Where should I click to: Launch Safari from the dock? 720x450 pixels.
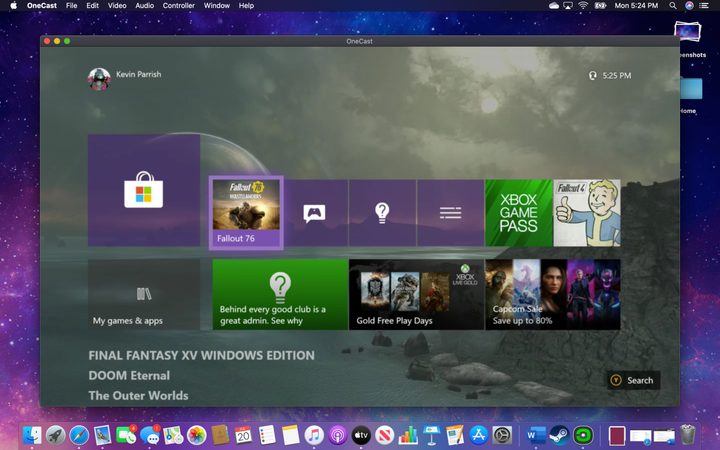click(79, 434)
